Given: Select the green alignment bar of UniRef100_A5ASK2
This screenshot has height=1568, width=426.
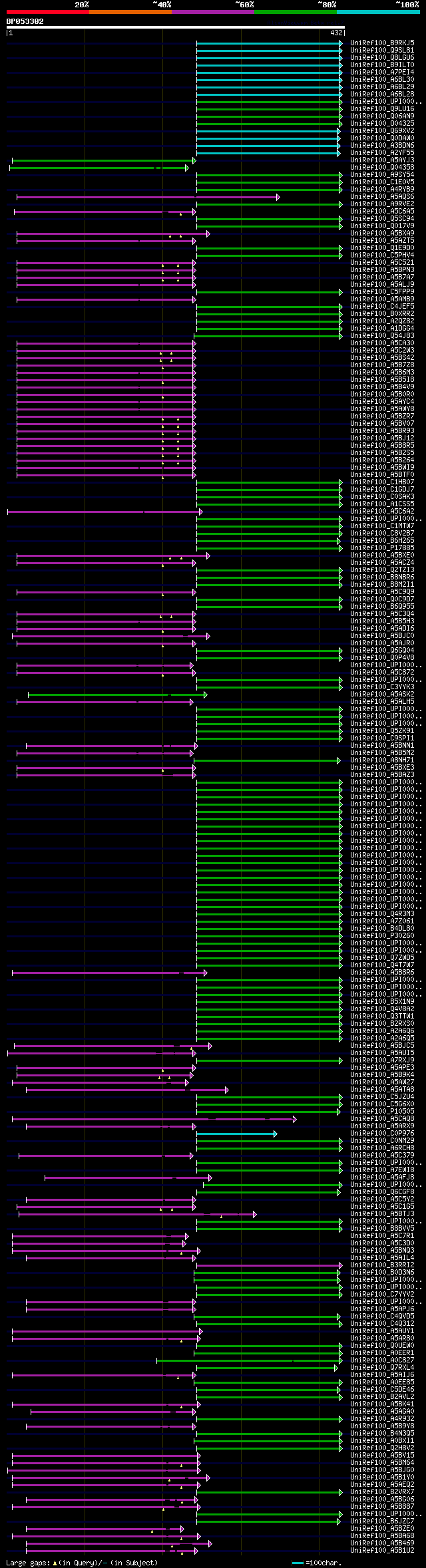Looking at the screenshot, I should coord(118,695).
